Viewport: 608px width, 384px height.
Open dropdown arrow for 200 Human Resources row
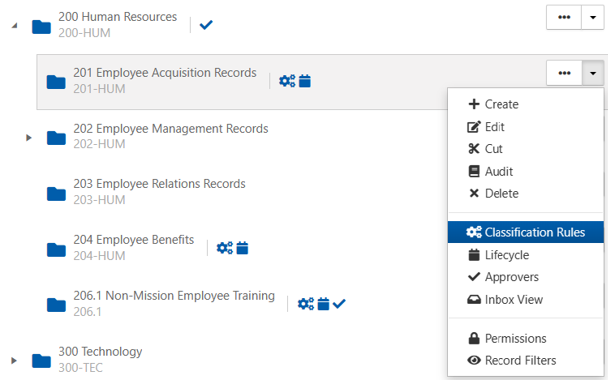592,17
